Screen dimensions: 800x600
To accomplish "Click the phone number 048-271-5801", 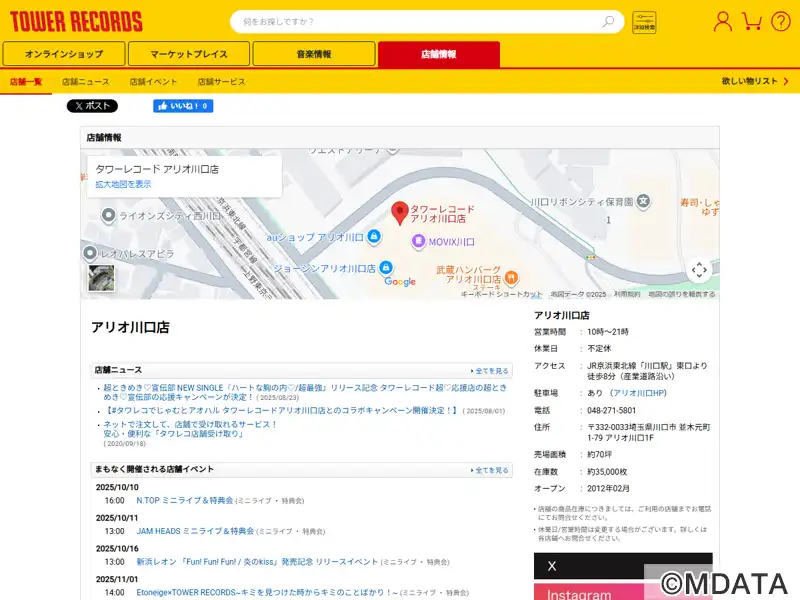I will point(611,410).
